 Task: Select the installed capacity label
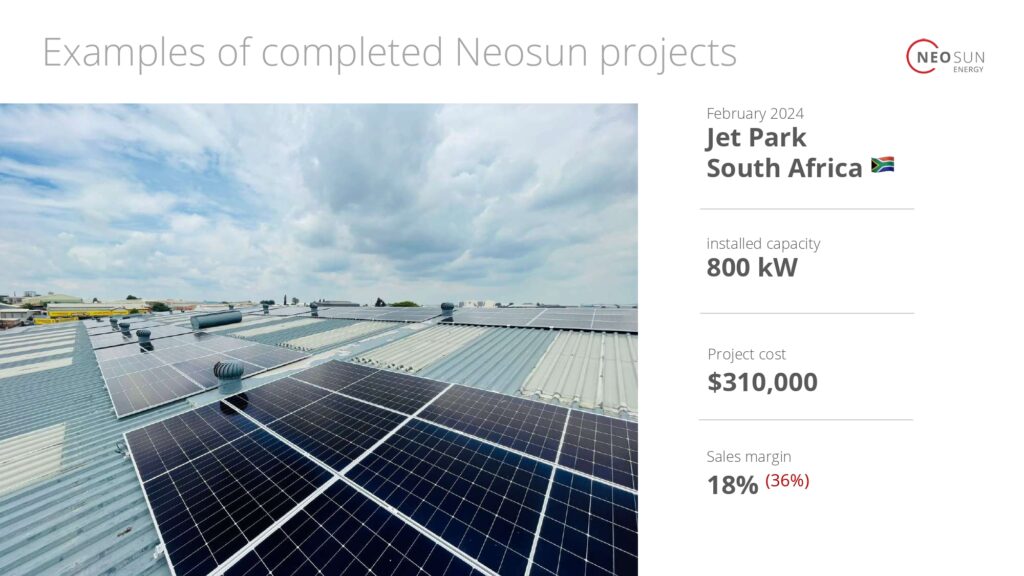[763, 244]
